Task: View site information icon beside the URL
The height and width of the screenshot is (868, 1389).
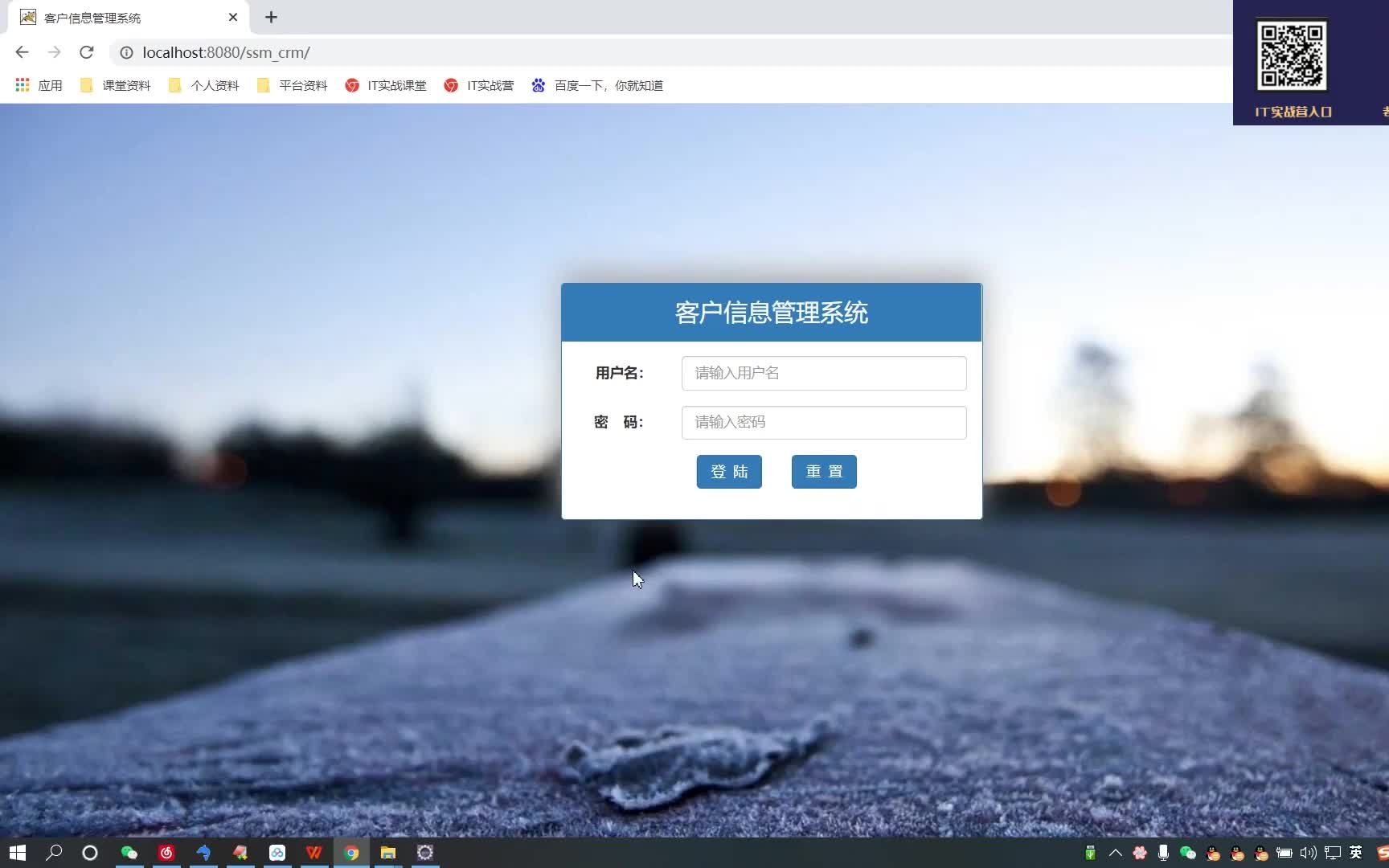Action: click(126, 52)
